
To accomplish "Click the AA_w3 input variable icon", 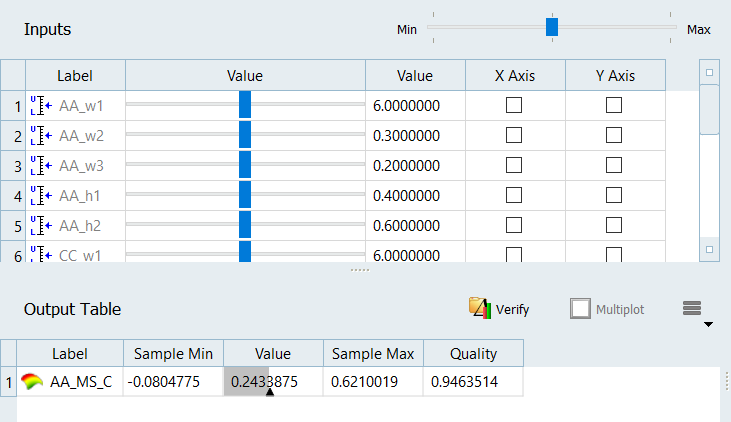I will (41, 166).
